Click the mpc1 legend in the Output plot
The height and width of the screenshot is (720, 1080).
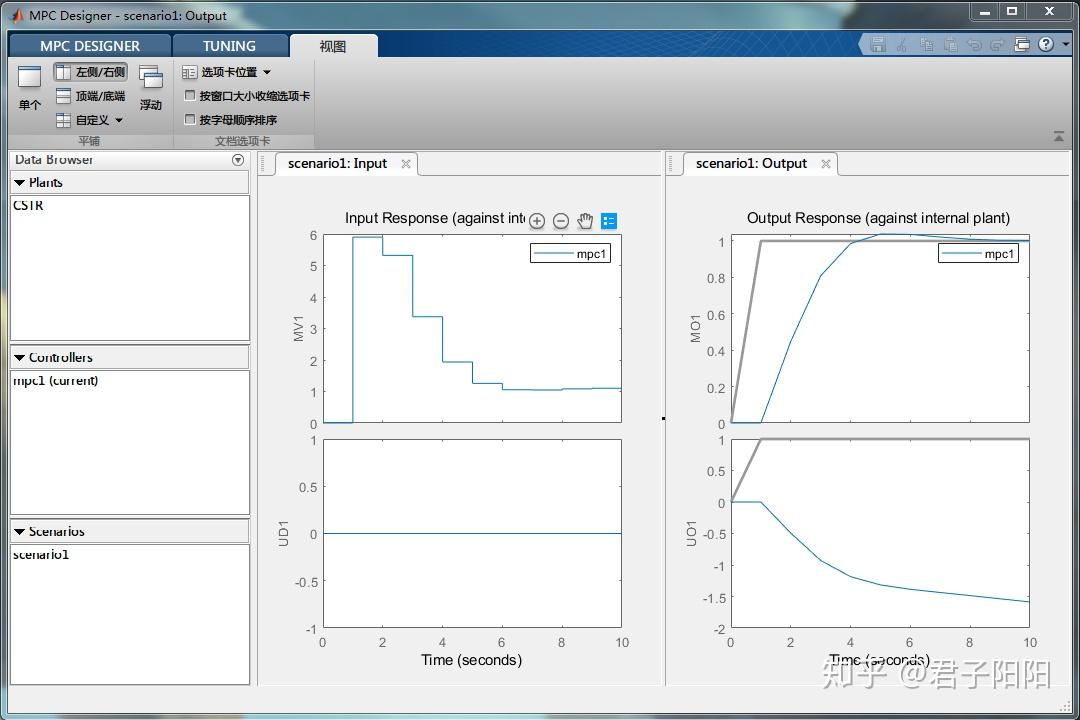coord(978,254)
